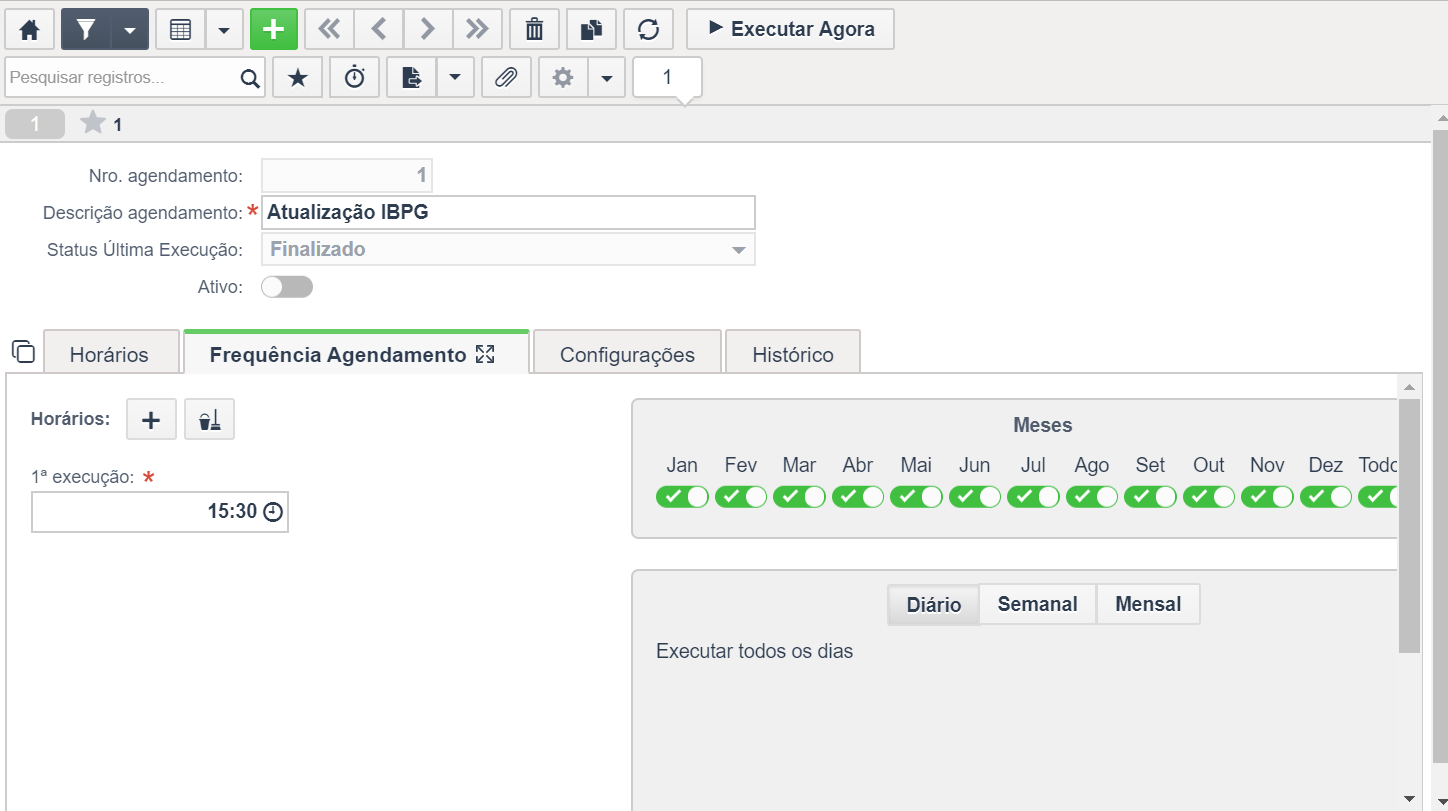Toggle the Mar month switch
The height and width of the screenshot is (811, 1448).
(799, 496)
